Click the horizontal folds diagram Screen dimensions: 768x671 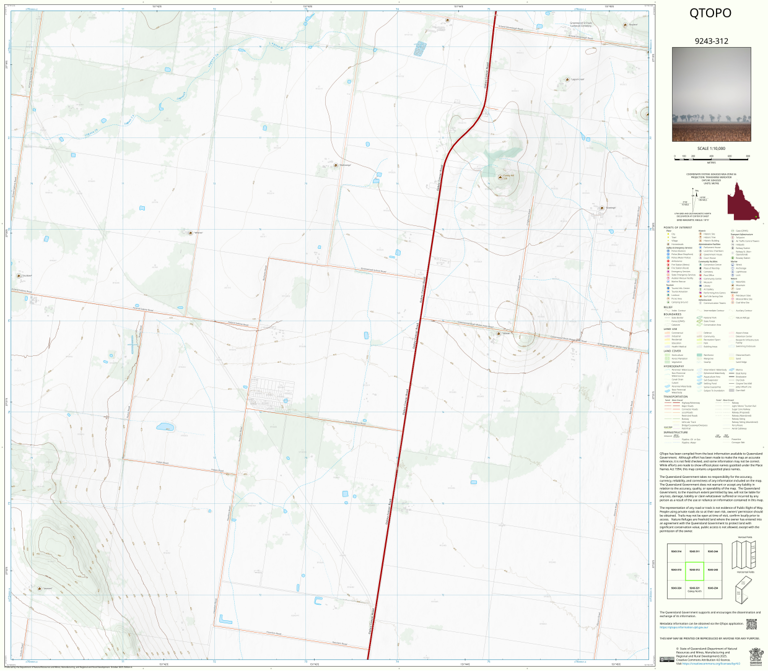tap(744, 590)
